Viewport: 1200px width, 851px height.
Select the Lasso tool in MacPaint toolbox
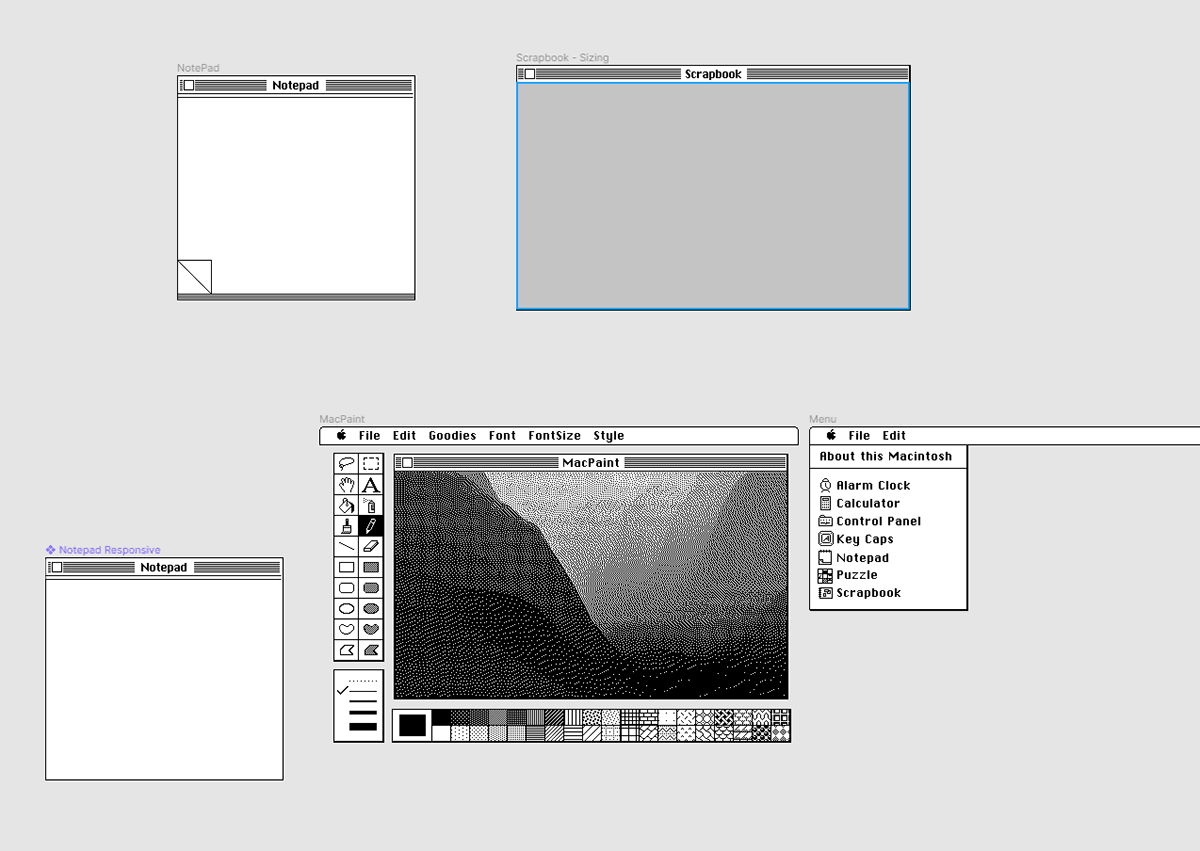(347, 463)
